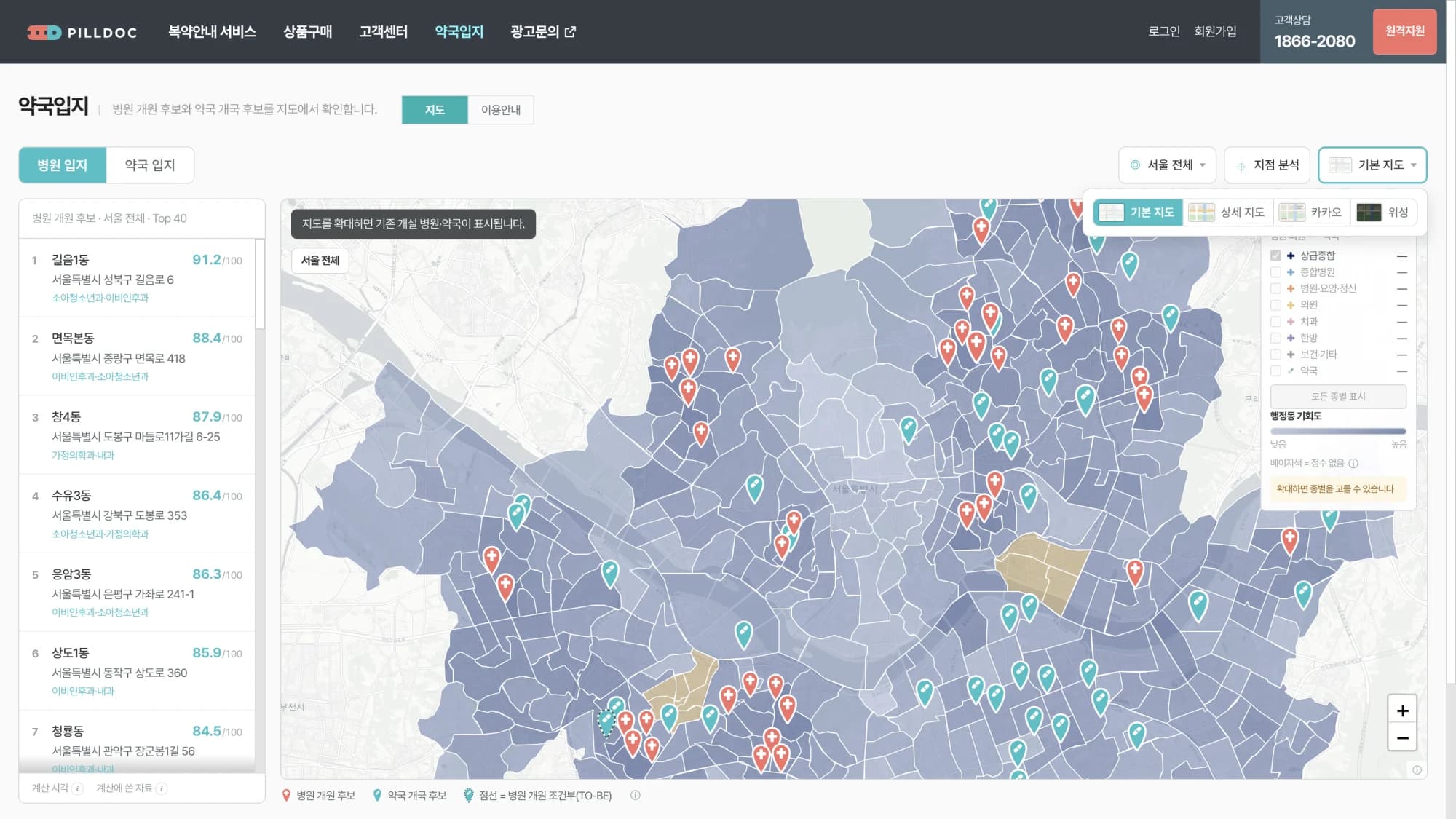Select the 지도 tab
The width and height of the screenshot is (1456, 819).
click(x=435, y=110)
